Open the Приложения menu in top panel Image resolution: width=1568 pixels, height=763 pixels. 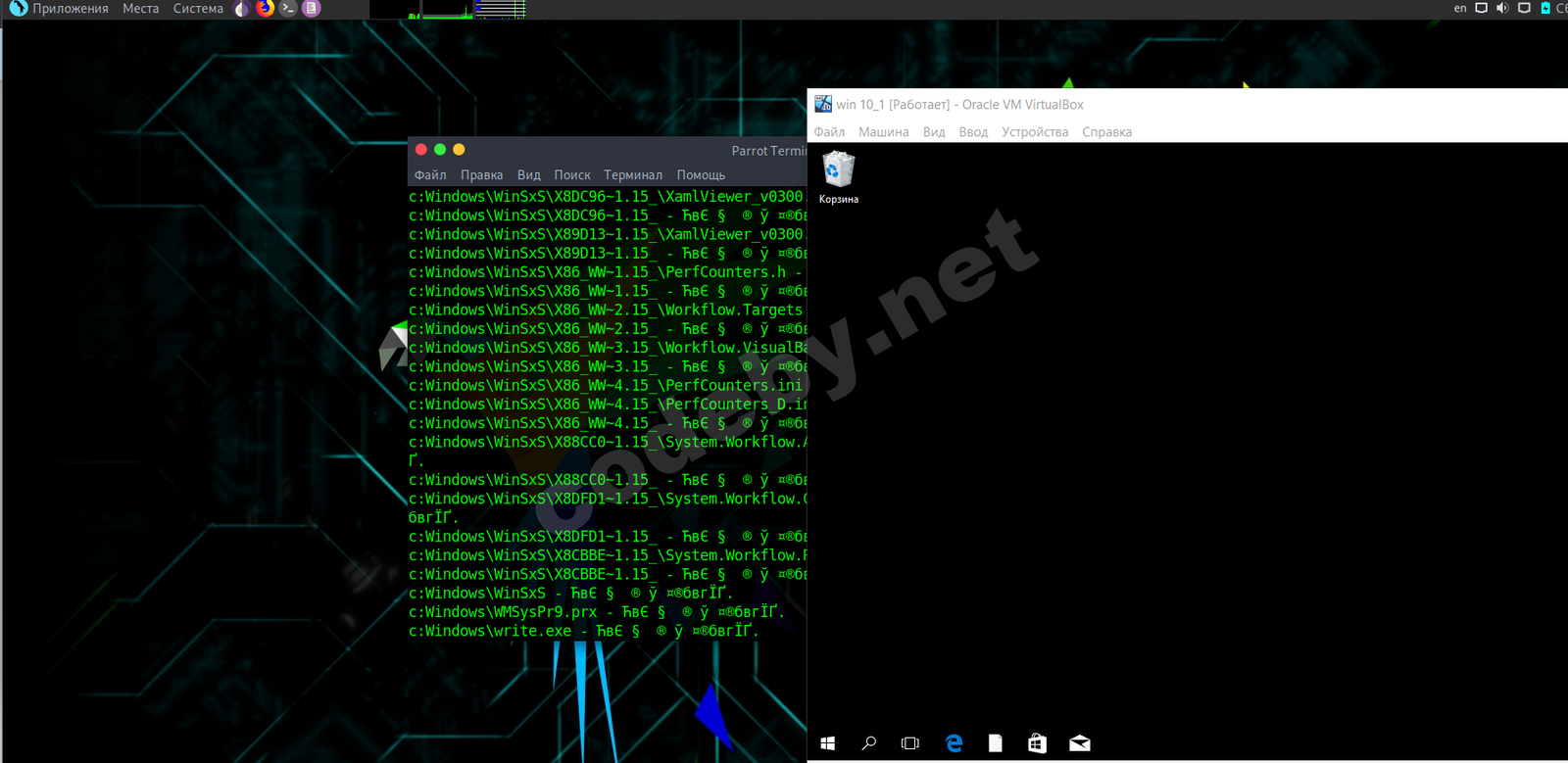71,9
